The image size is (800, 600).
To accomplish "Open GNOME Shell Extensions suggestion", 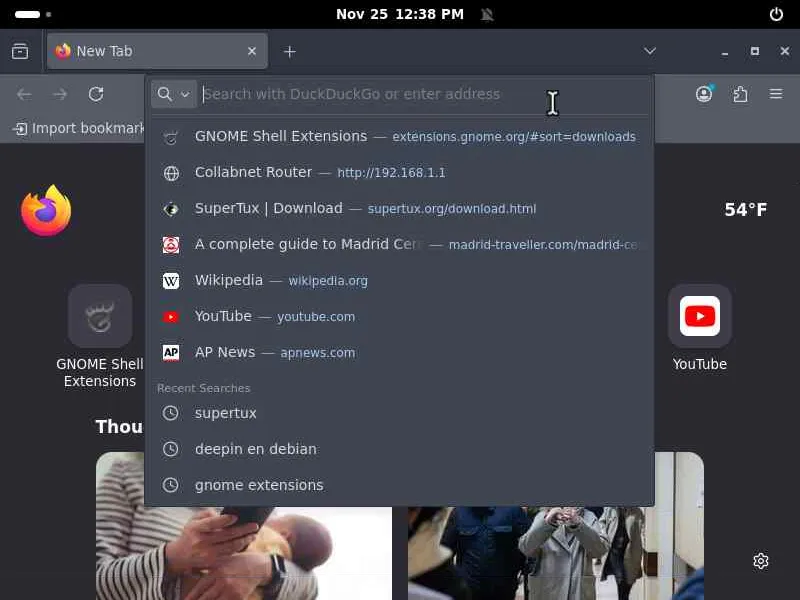I will point(399,137).
